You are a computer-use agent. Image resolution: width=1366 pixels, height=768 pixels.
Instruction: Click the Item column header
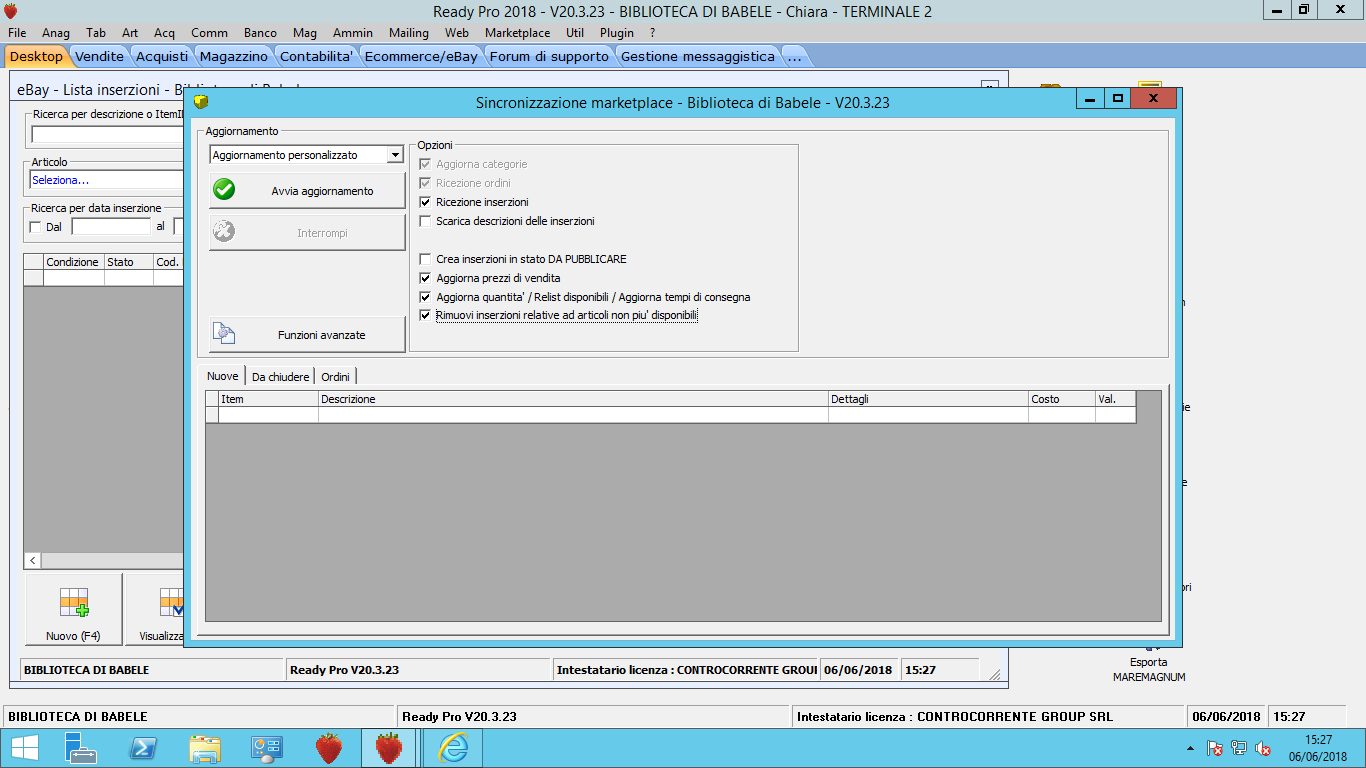[268, 399]
